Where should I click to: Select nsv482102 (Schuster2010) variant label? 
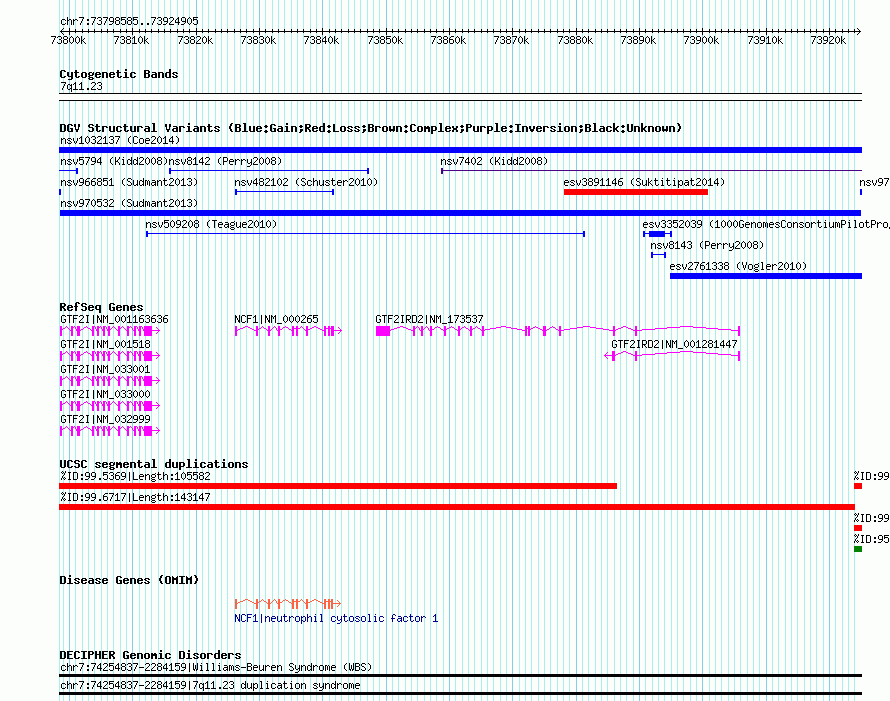tap(306, 182)
